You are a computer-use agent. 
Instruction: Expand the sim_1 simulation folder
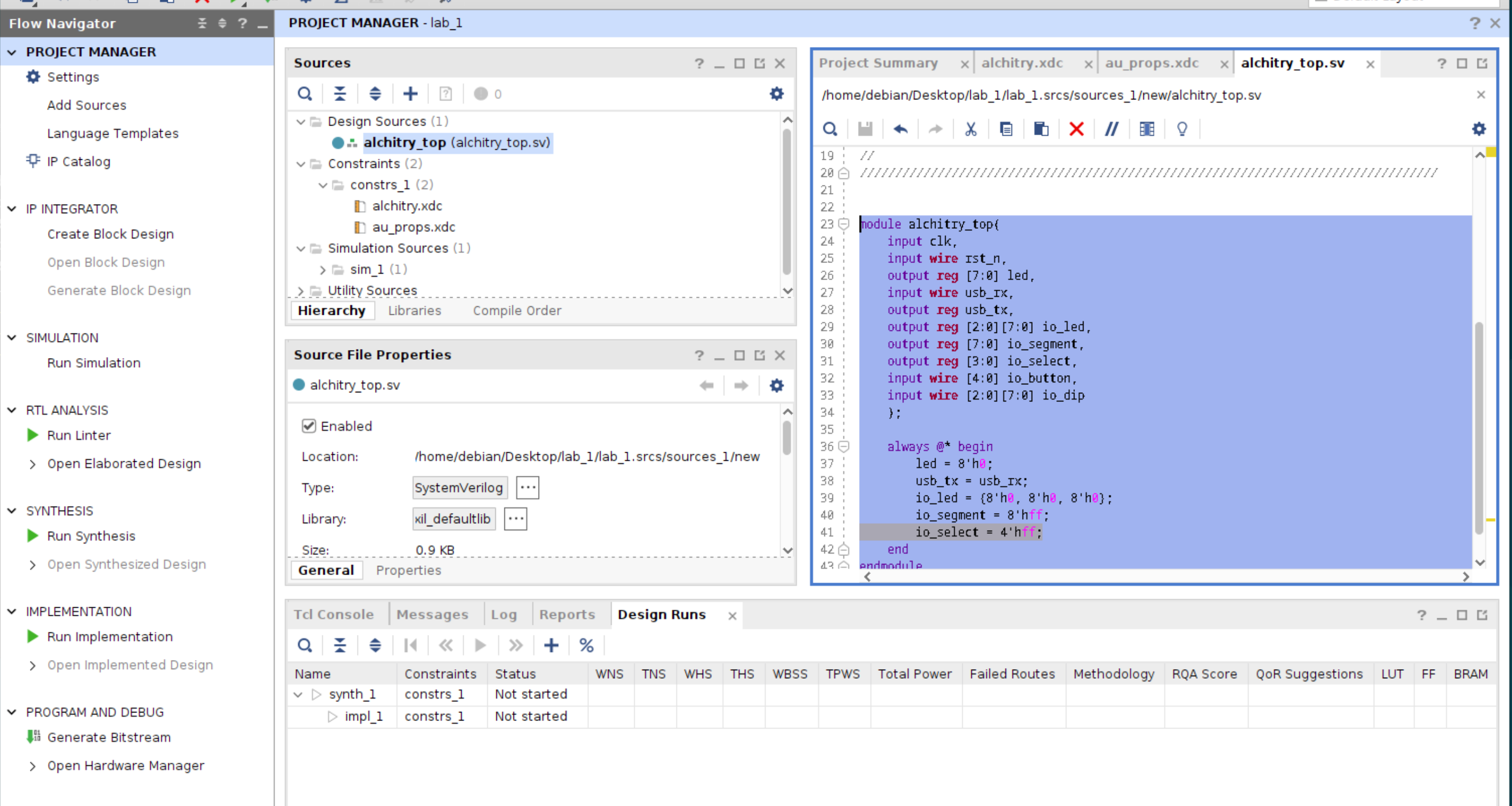(x=323, y=269)
